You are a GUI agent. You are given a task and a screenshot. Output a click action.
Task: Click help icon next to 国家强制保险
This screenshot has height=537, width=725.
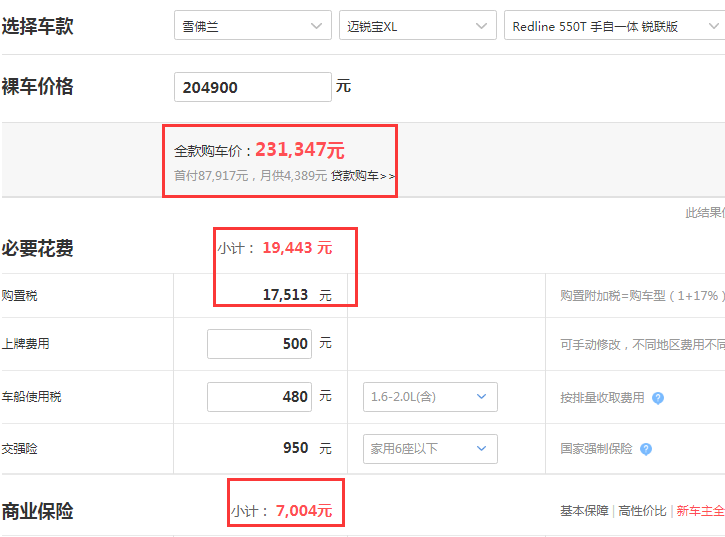click(646, 449)
